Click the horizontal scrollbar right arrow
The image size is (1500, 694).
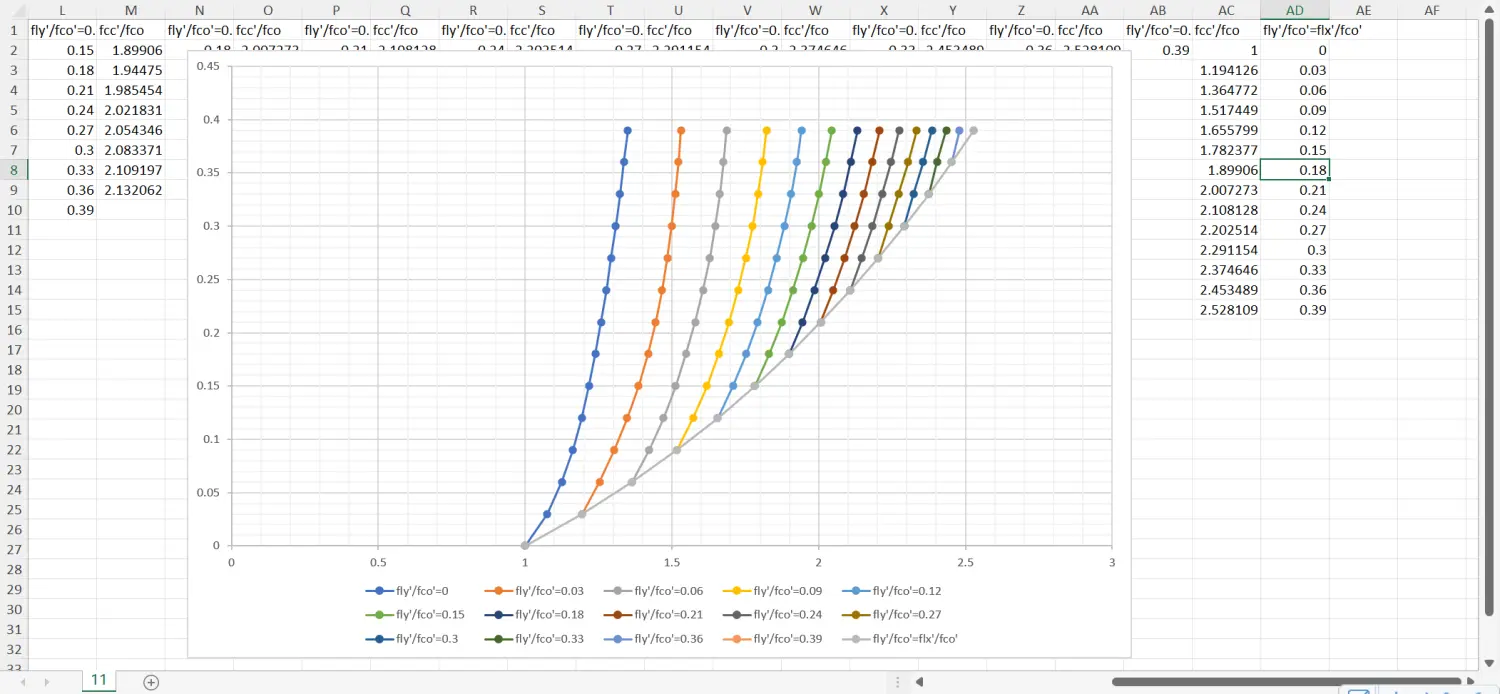[x=1470, y=682]
